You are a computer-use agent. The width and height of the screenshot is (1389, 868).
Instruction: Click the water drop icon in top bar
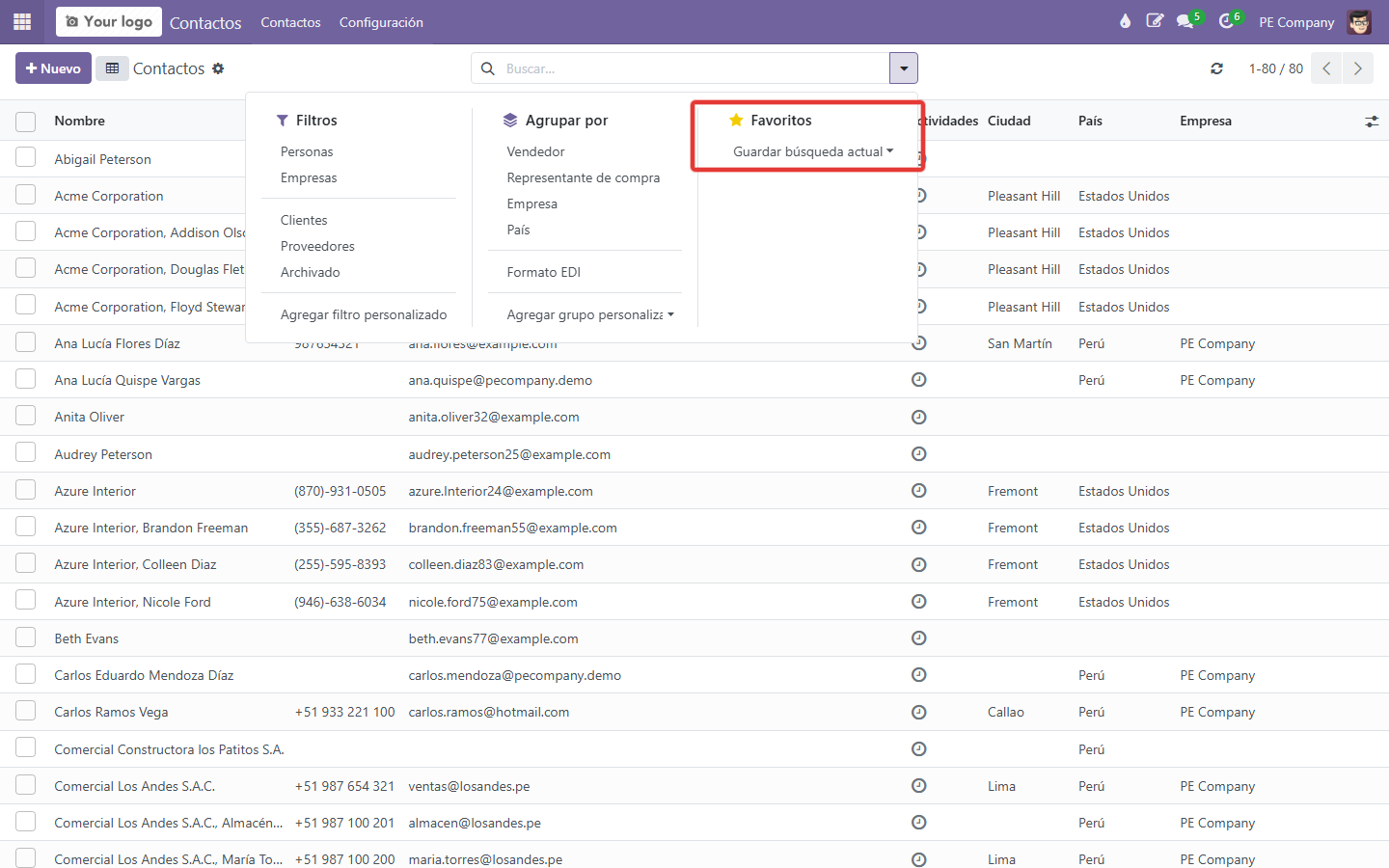pos(1125,21)
